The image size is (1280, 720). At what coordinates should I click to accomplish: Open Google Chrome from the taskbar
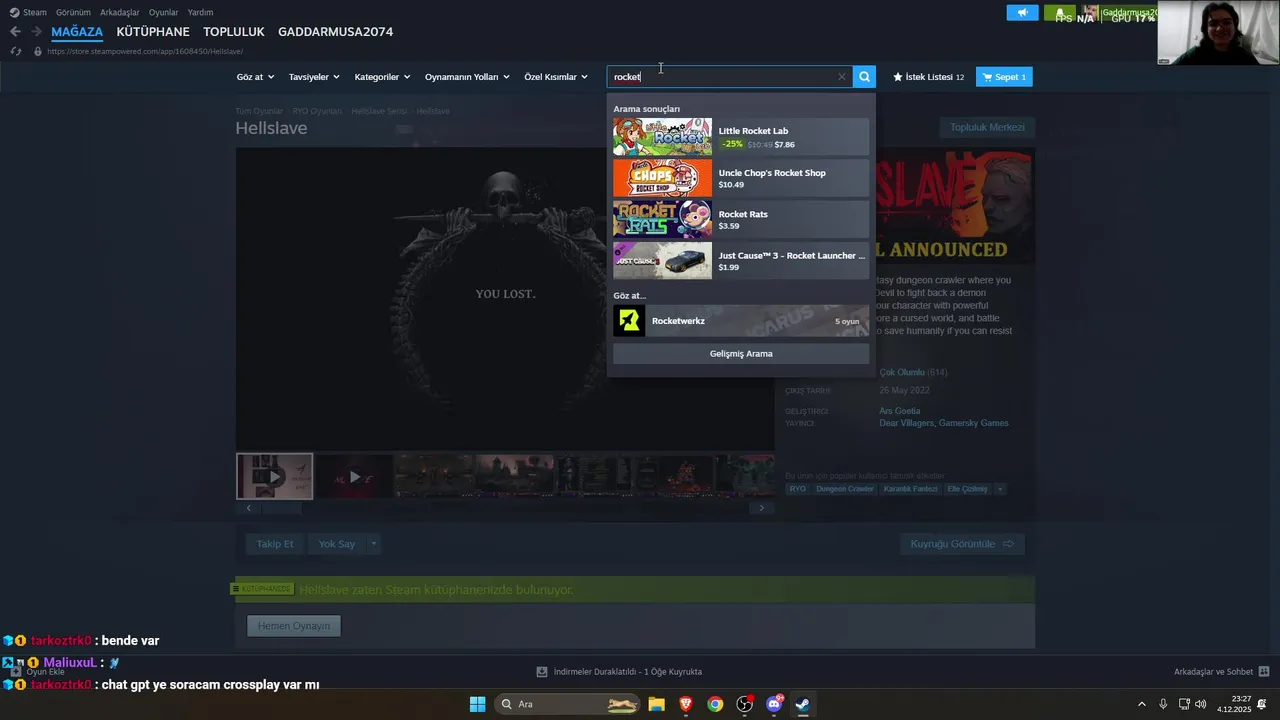click(x=715, y=704)
